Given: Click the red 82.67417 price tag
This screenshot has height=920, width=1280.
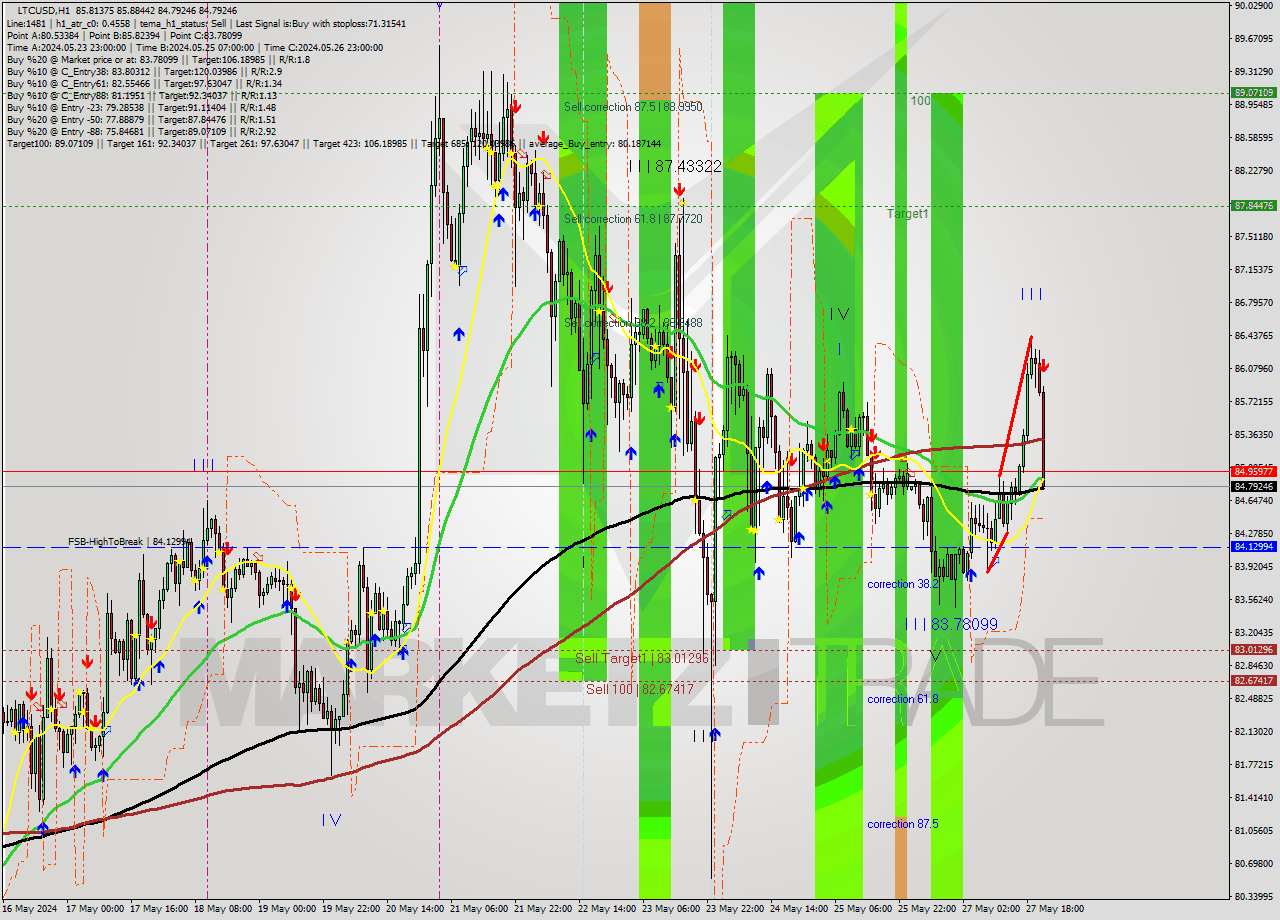Looking at the screenshot, I should (x=1253, y=681).
